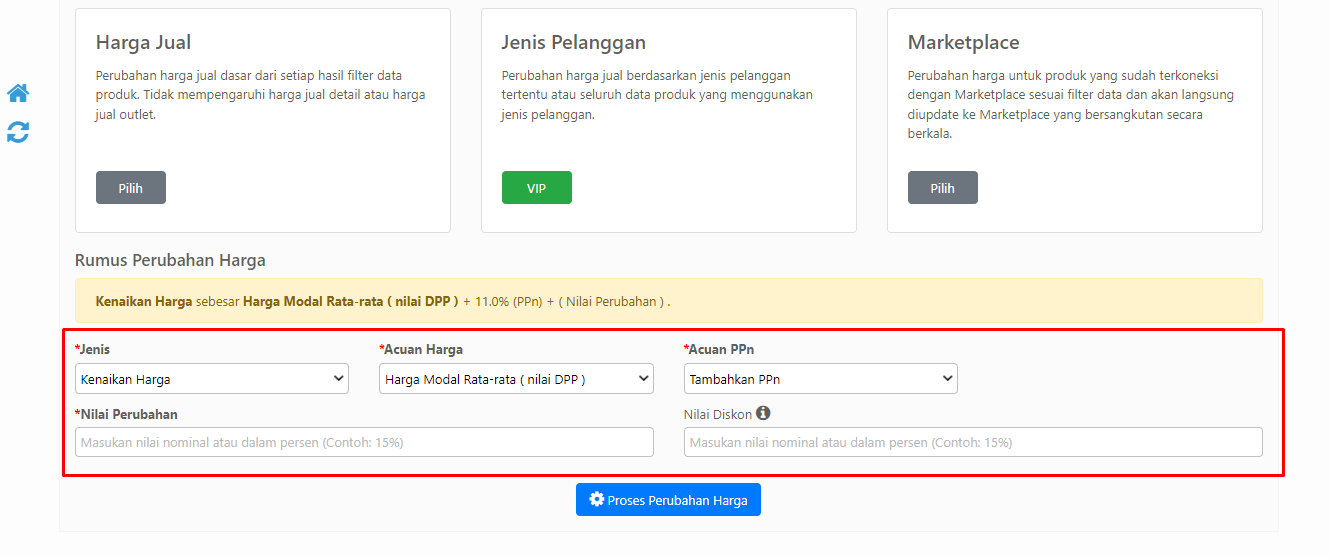Choose Pilih under Marketplace card
The width and height of the screenshot is (1330, 556).
pyautogui.click(x=943, y=188)
